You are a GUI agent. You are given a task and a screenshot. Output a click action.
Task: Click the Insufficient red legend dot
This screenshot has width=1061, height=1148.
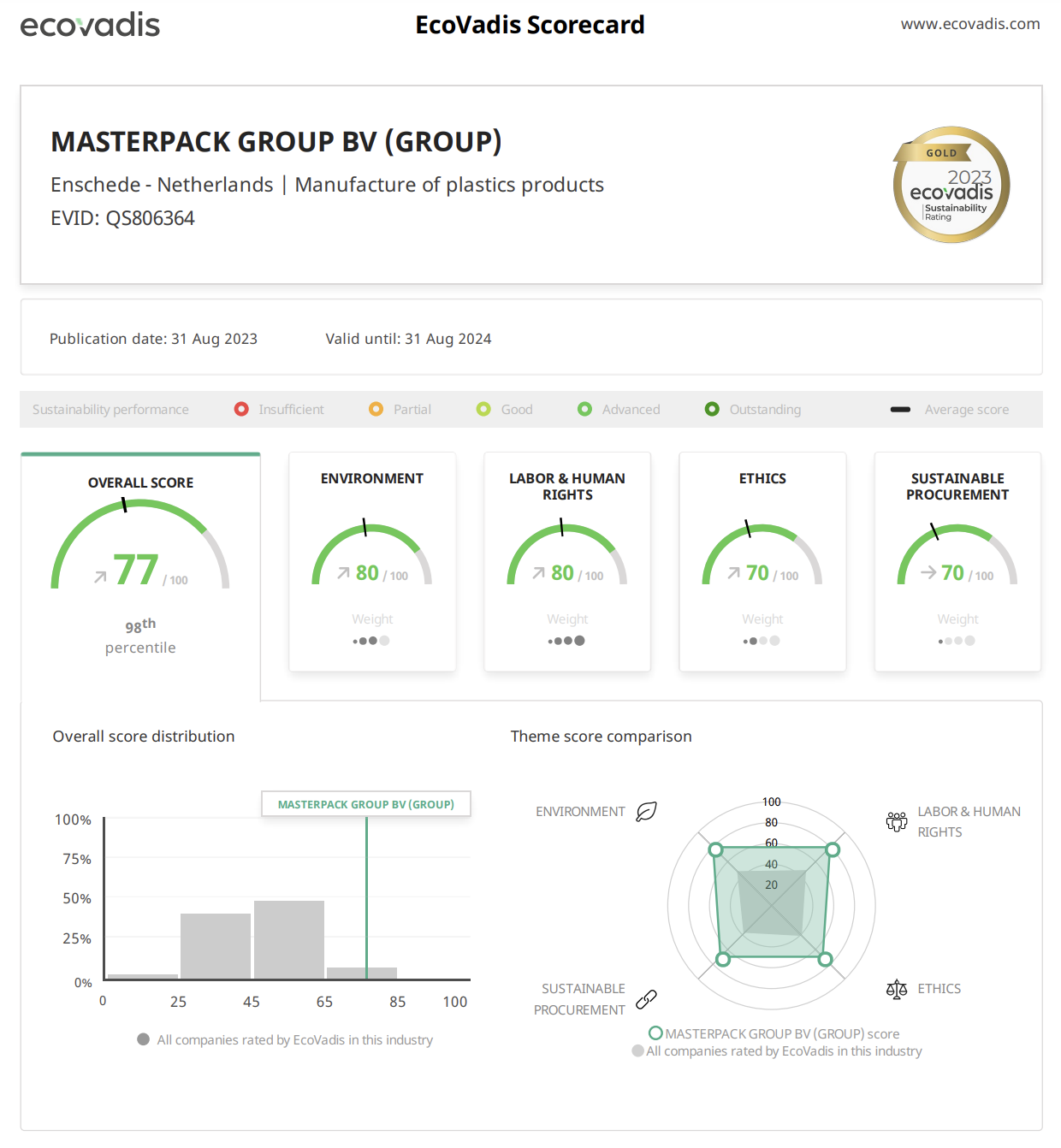coord(241,410)
